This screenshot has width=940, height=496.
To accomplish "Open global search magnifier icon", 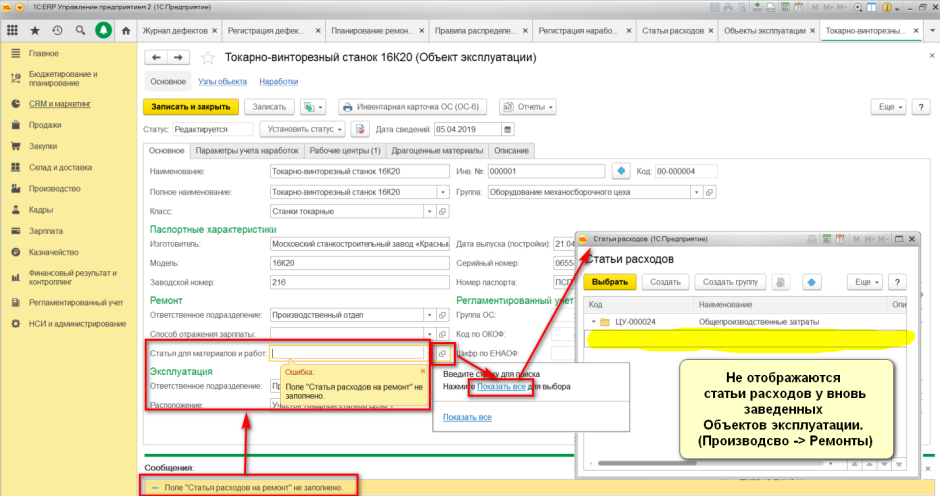I will tap(80, 30).
